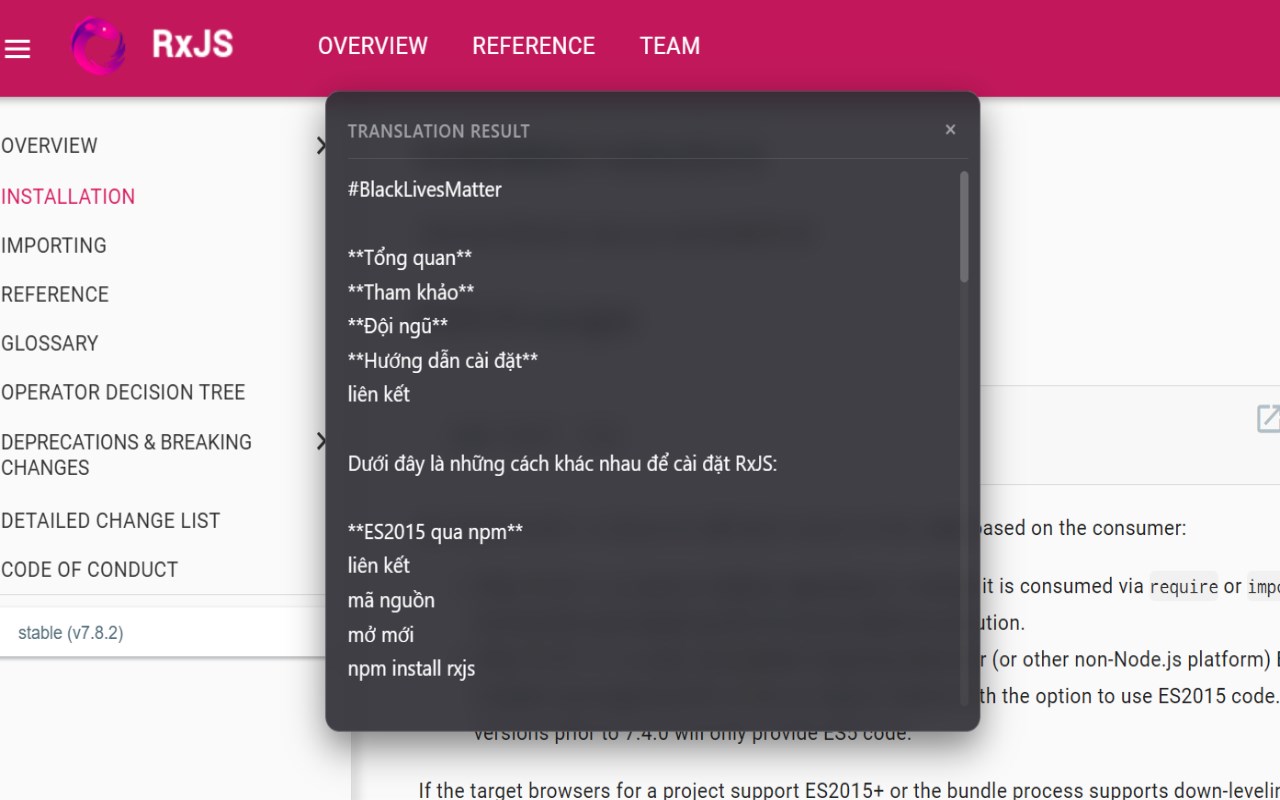Select IMPORTING in the sidebar

(x=54, y=245)
